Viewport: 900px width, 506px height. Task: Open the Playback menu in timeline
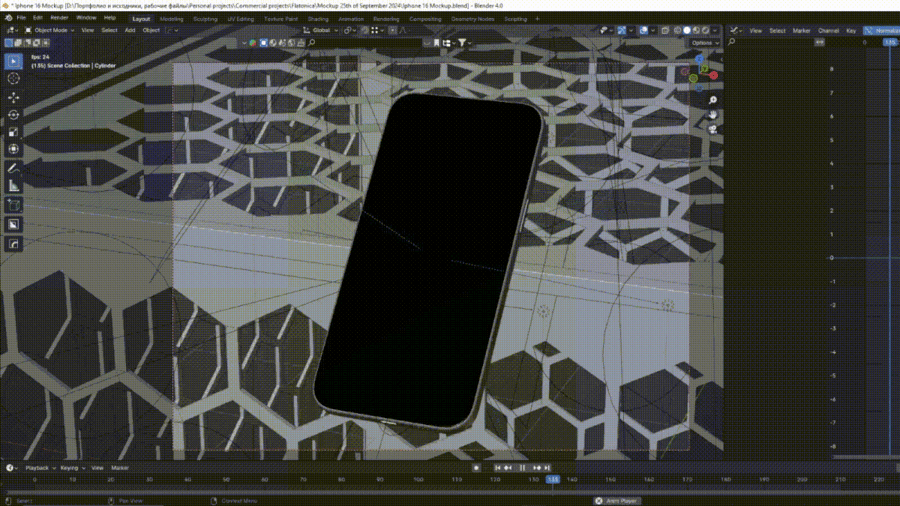coord(37,468)
